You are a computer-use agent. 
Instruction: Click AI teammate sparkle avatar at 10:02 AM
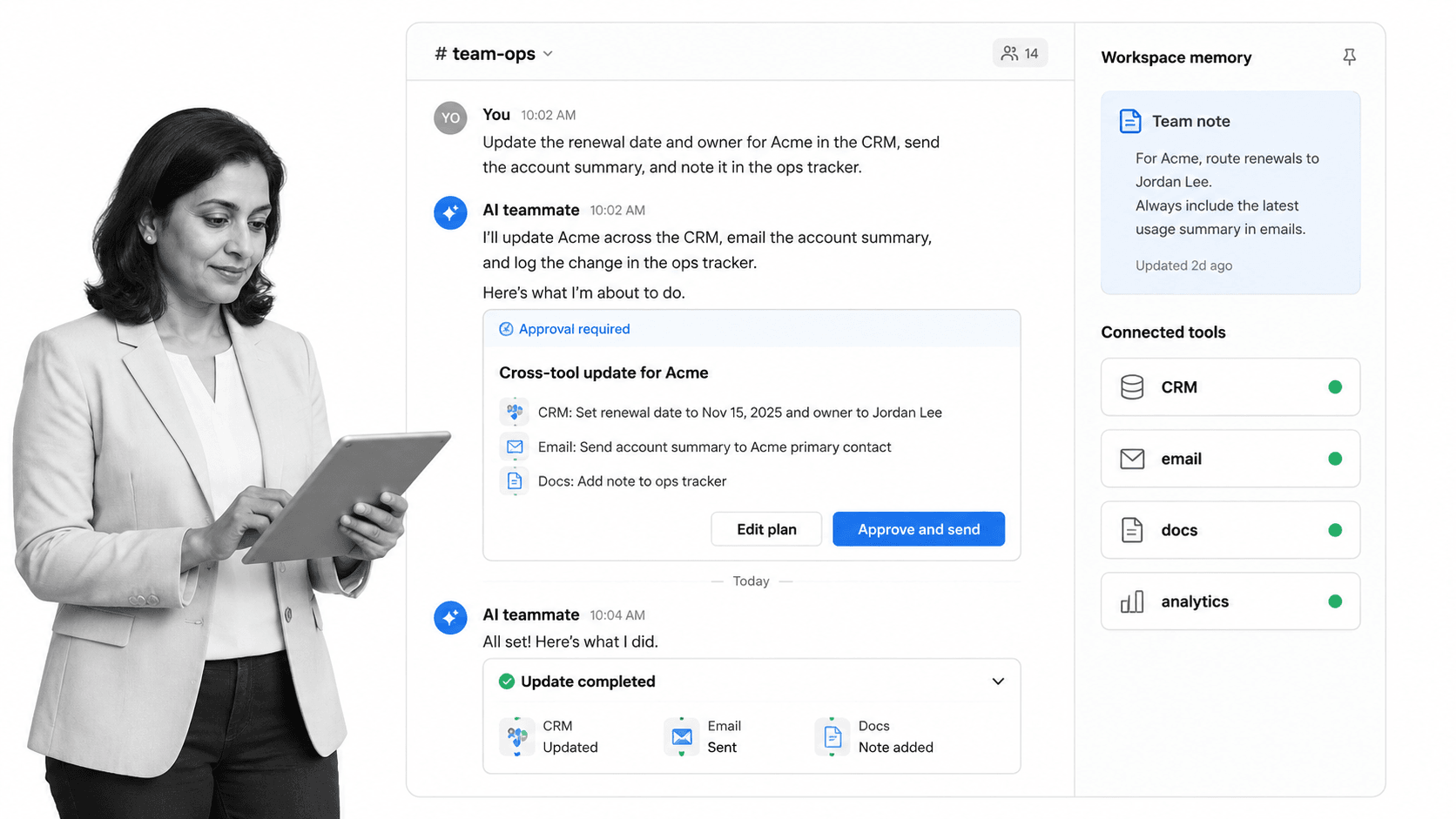(450, 212)
